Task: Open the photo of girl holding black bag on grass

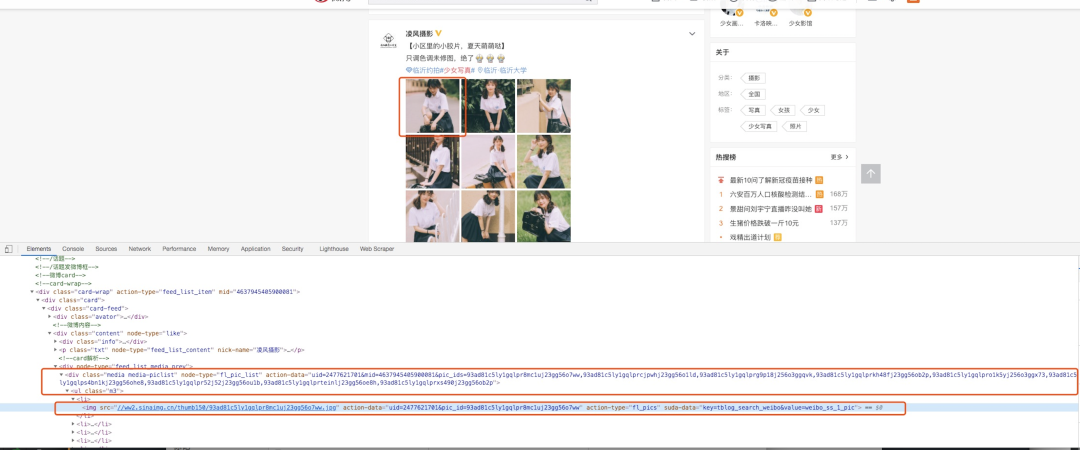Action: [543, 217]
